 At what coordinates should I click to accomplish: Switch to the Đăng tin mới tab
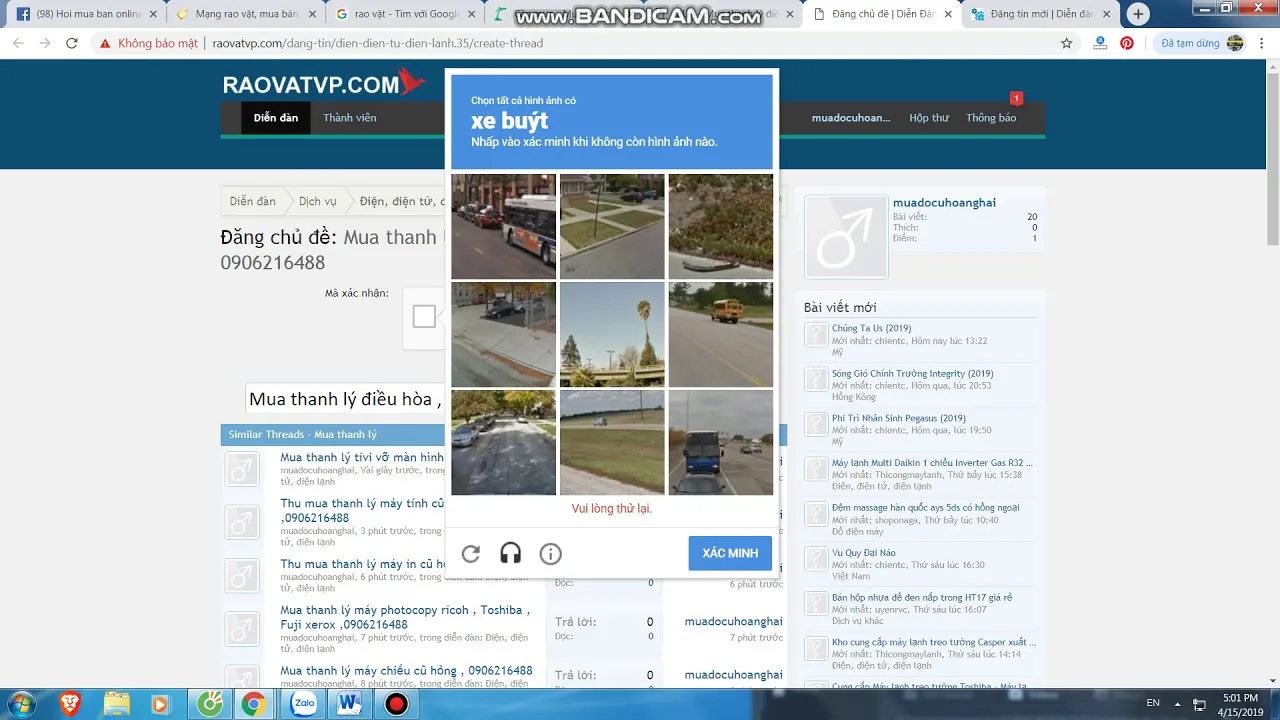tap(1041, 15)
